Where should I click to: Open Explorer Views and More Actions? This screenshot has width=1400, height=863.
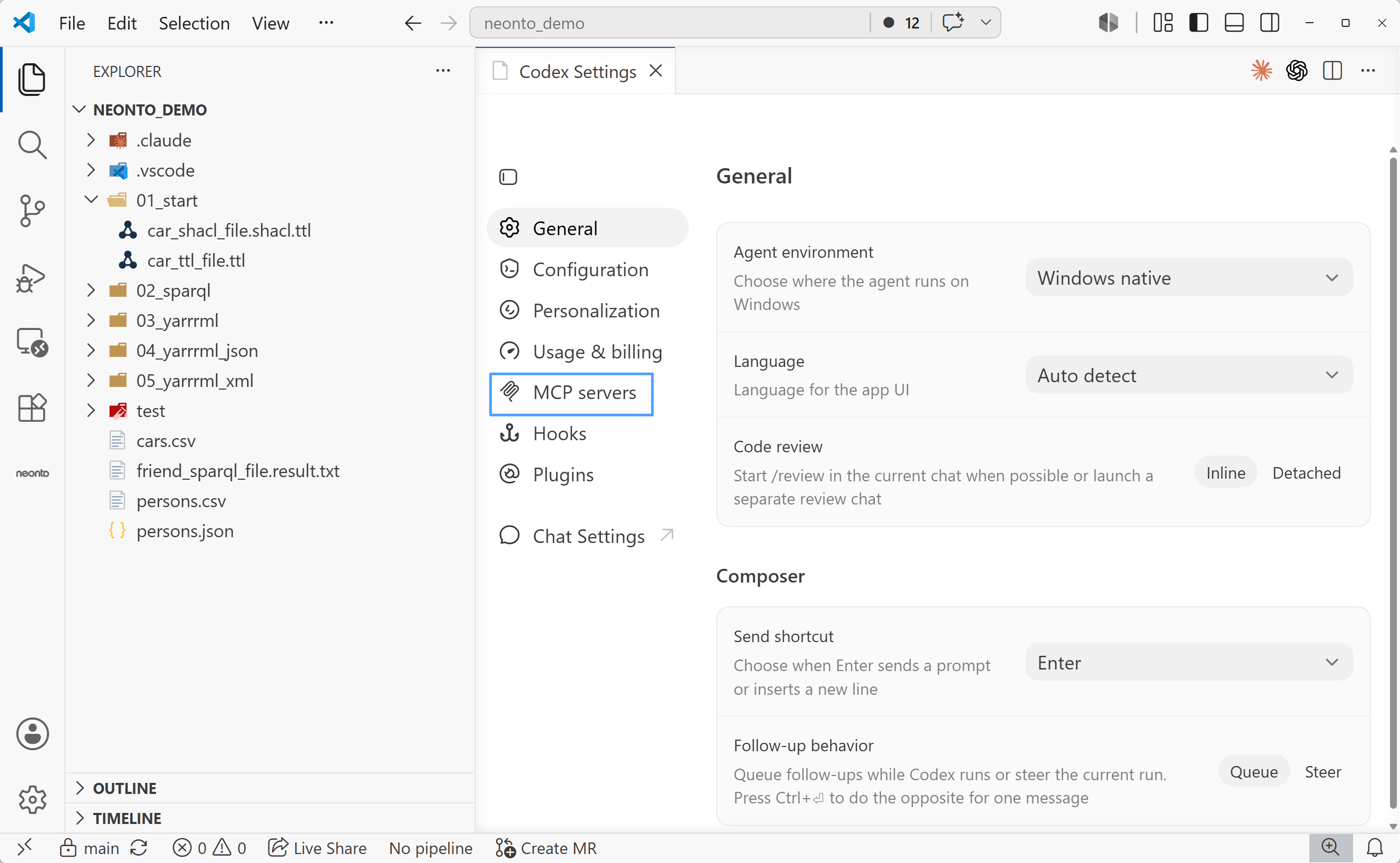[x=443, y=71]
